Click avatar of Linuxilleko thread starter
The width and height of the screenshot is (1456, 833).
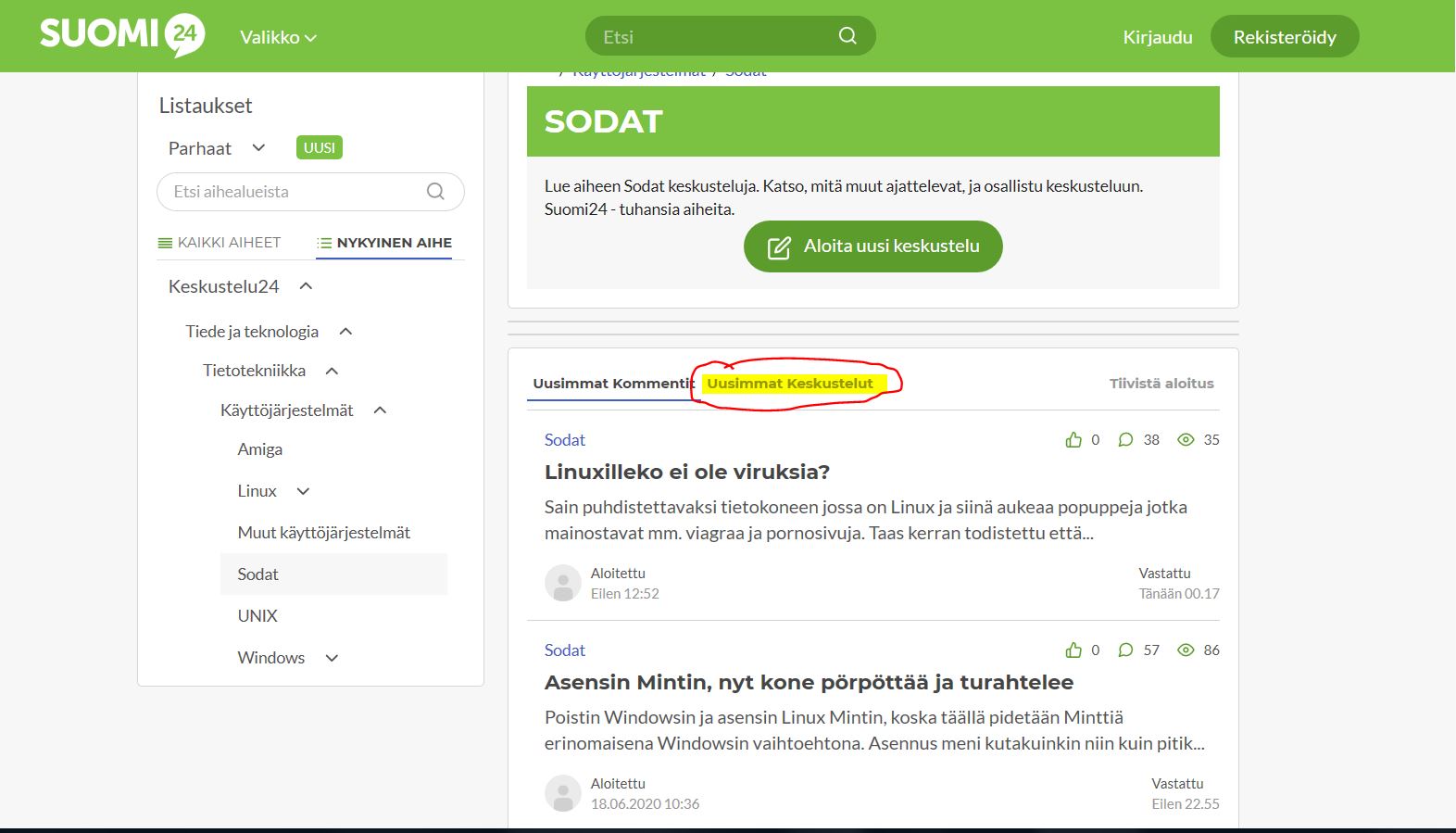pos(563,583)
